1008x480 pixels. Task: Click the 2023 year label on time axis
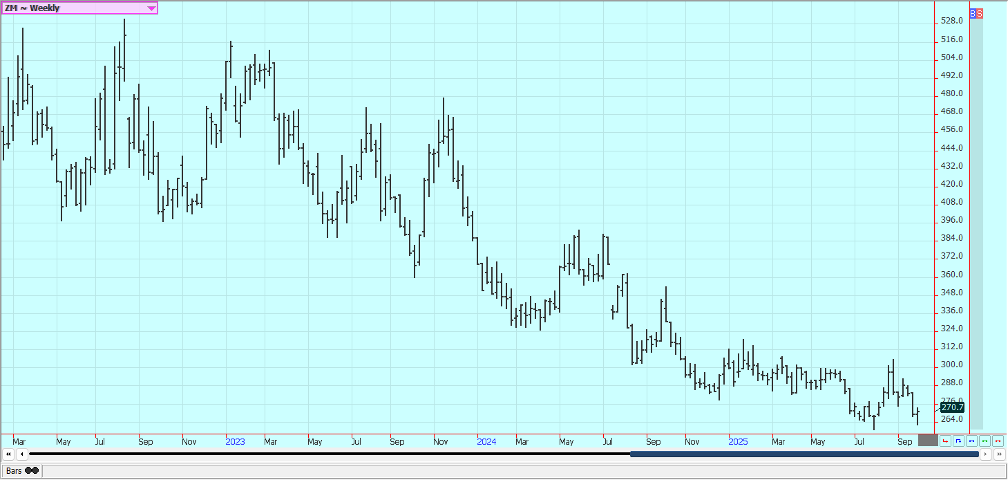(235, 441)
